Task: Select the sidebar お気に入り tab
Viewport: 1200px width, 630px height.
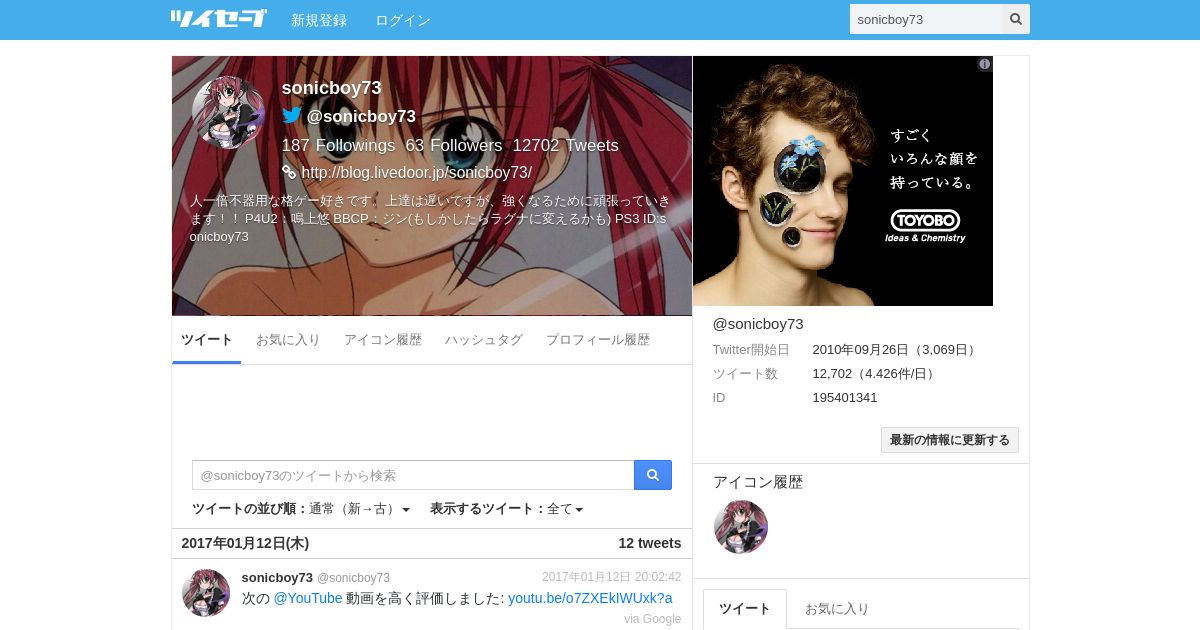Action: pyautogui.click(x=837, y=608)
